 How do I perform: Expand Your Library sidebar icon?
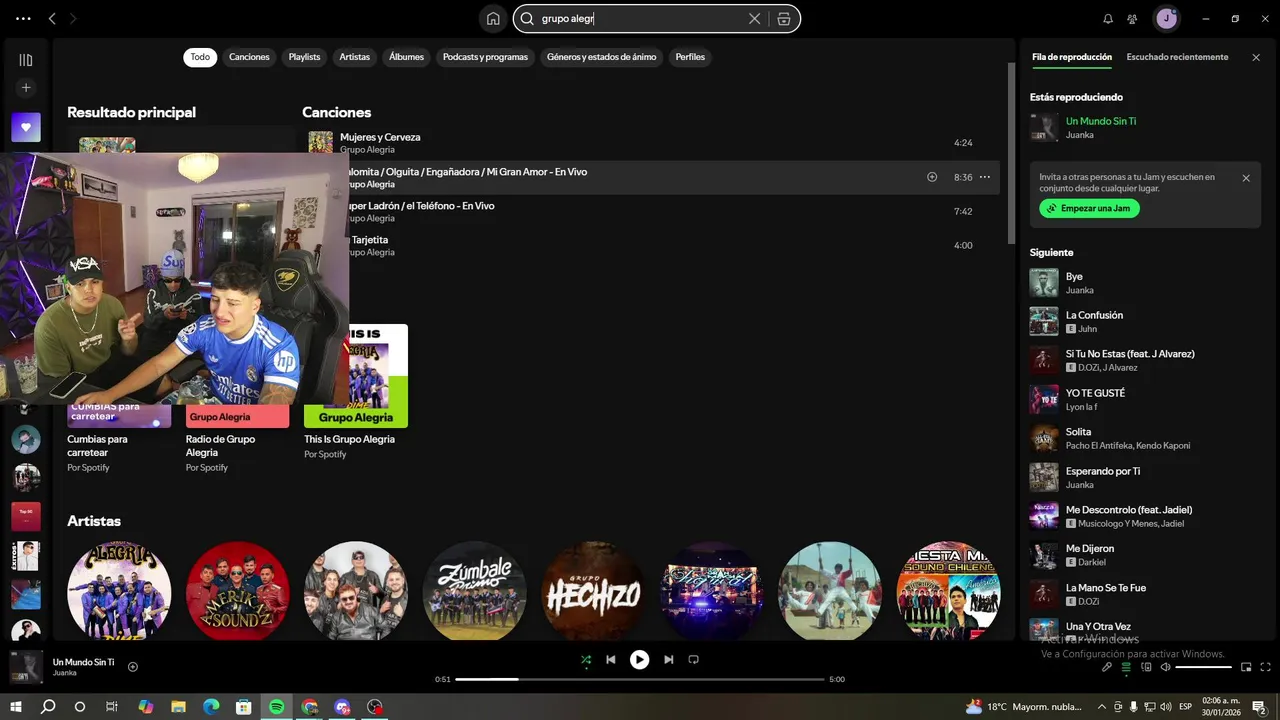click(26, 60)
